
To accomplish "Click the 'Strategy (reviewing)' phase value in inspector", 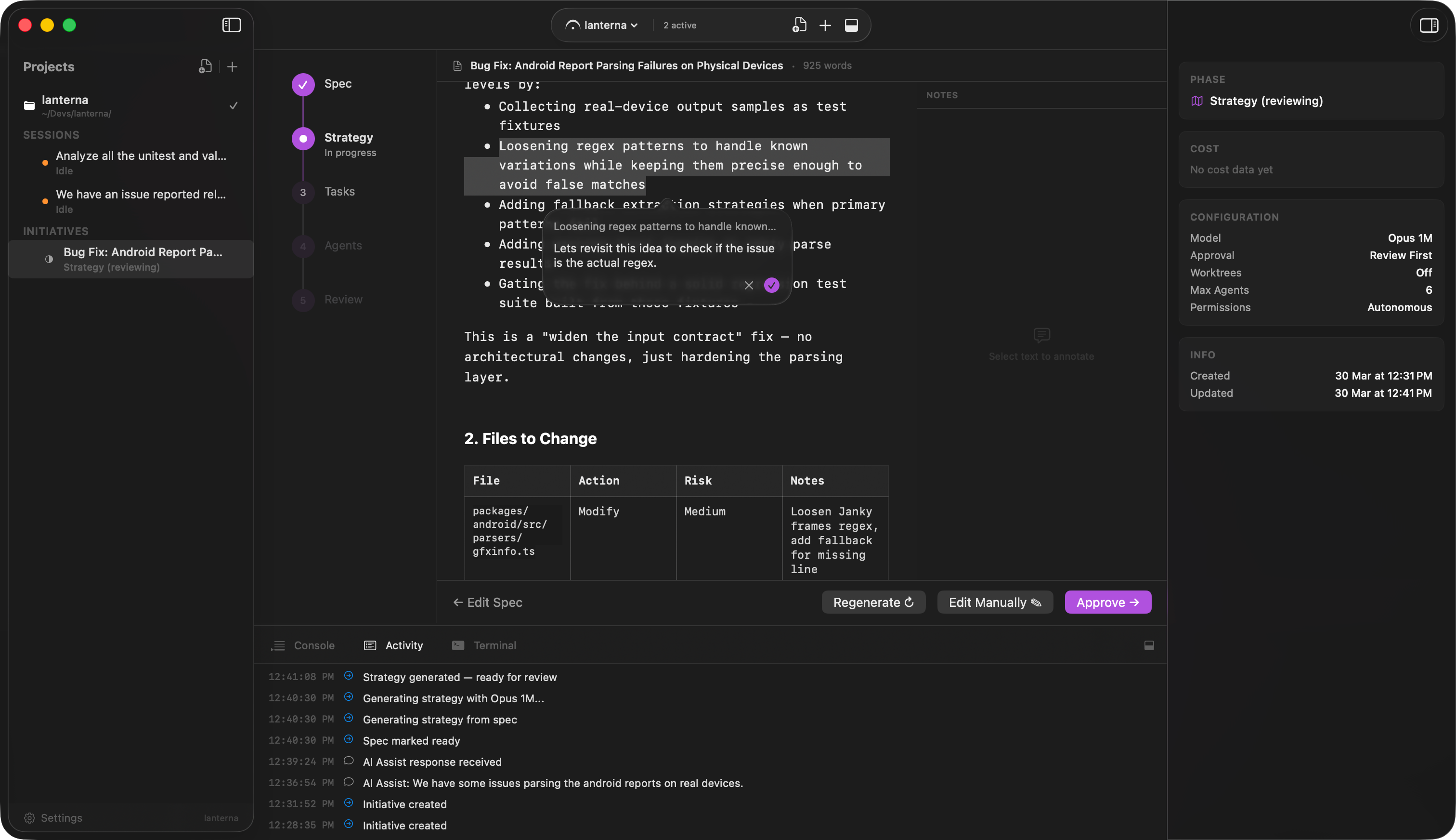I will click(x=1266, y=101).
